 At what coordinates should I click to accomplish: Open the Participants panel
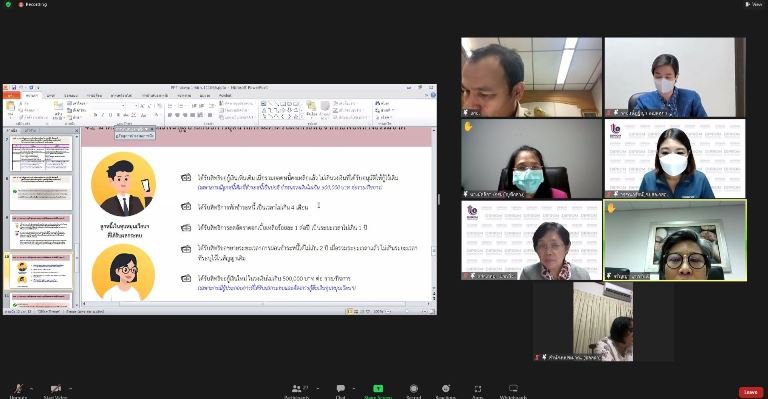[x=297, y=390]
